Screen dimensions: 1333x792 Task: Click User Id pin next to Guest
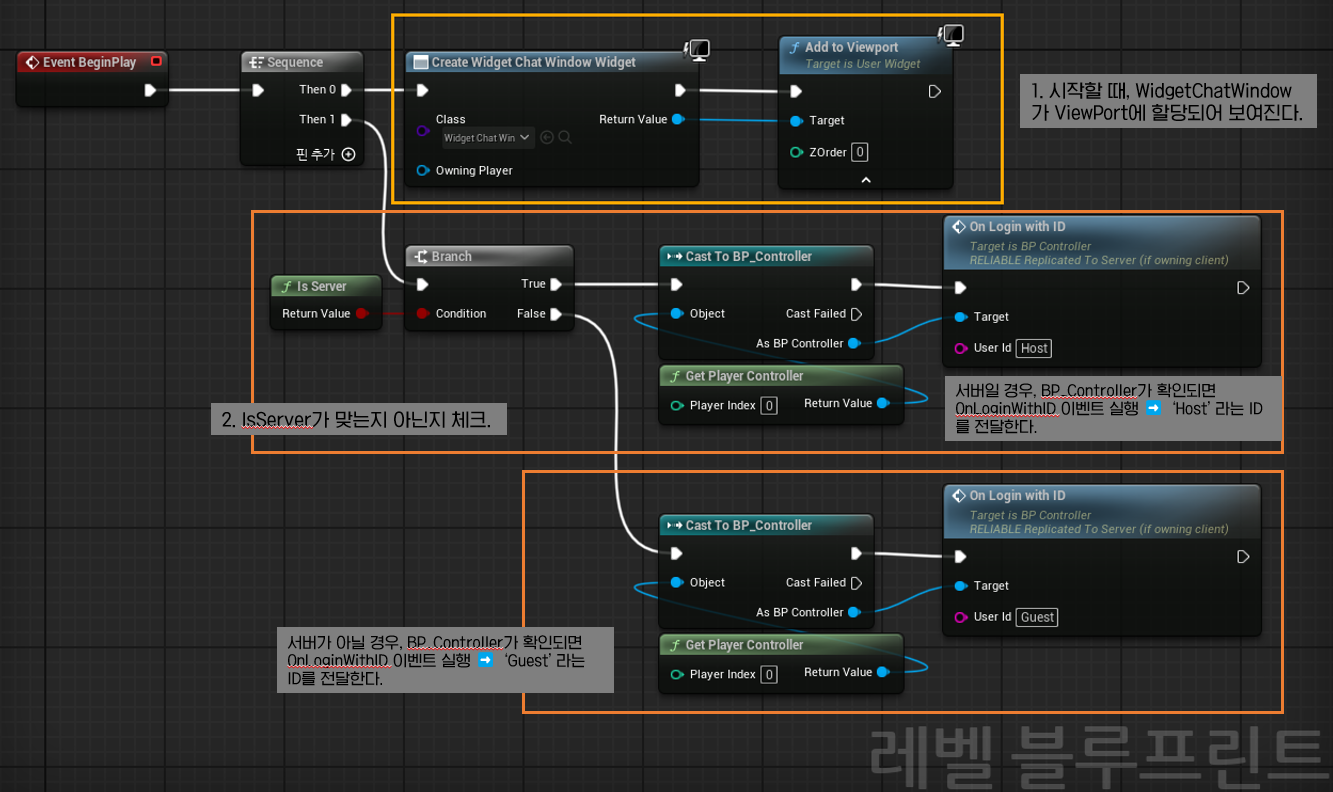(961, 617)
